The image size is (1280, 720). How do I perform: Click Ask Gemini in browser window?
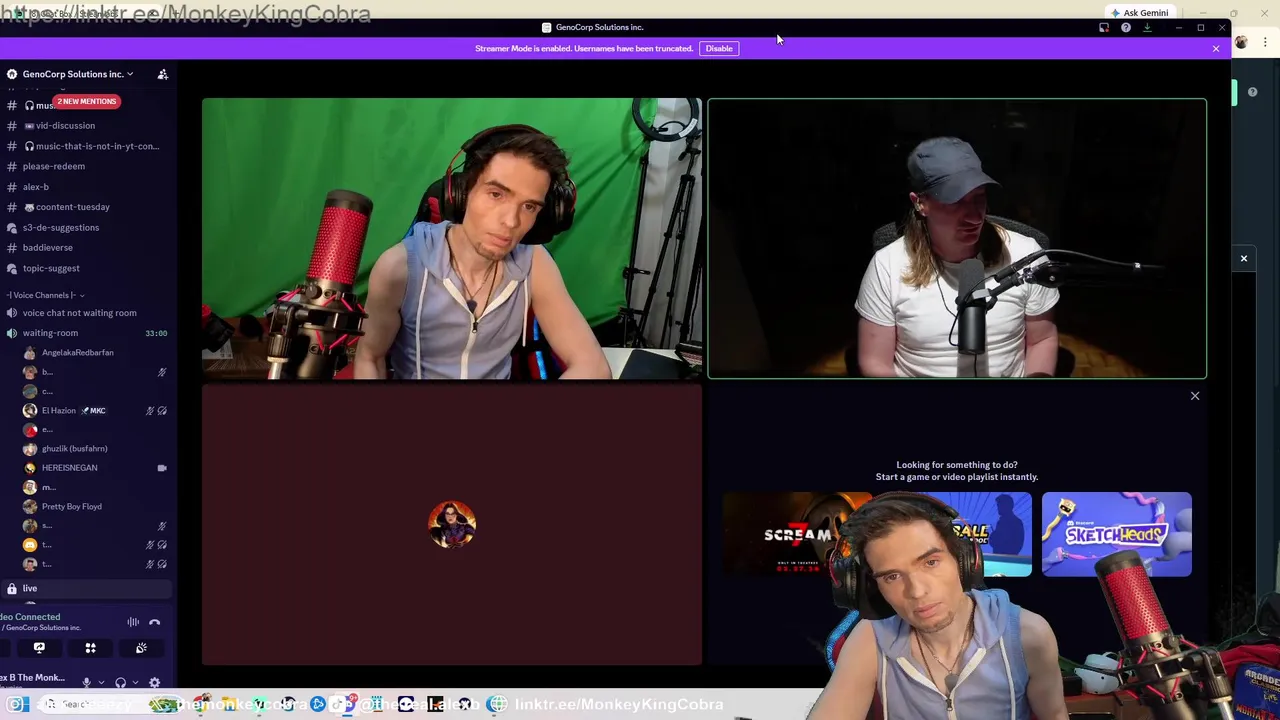click(x=1139, y=13)
